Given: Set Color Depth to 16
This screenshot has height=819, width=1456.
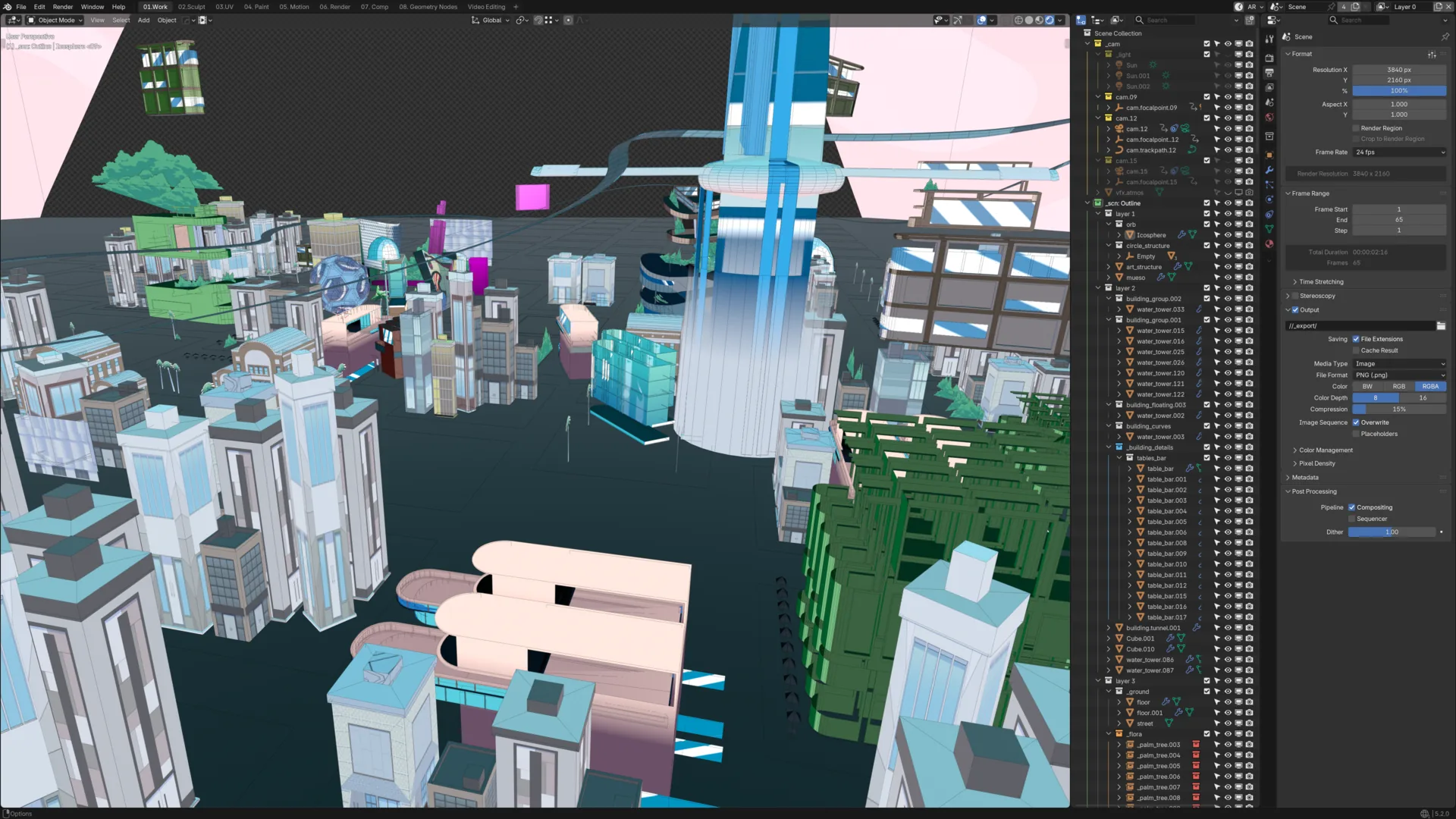Looking at the screenshot, I should [x=1423, y=398].
